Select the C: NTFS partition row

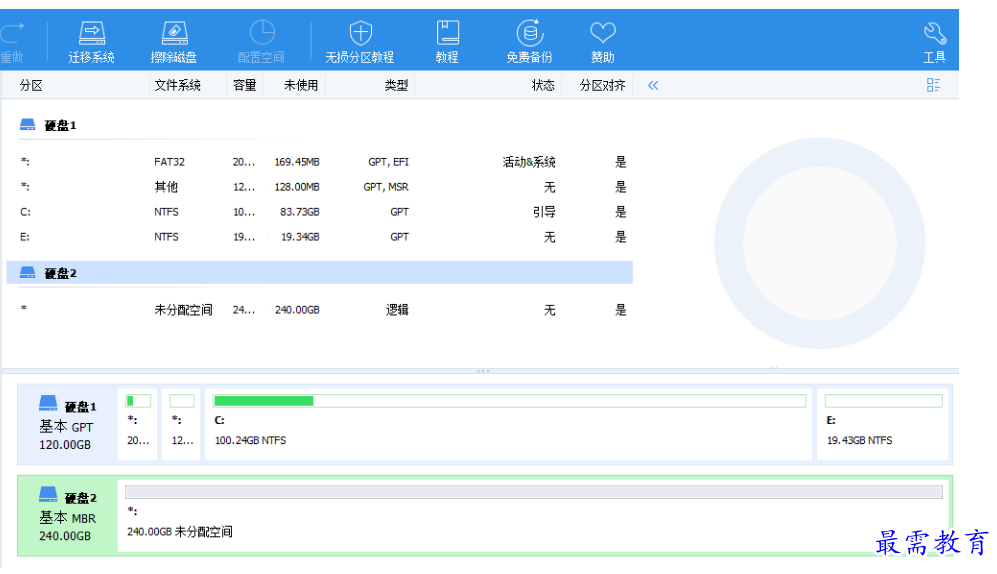pyautogui.click(x=318, y=212)
